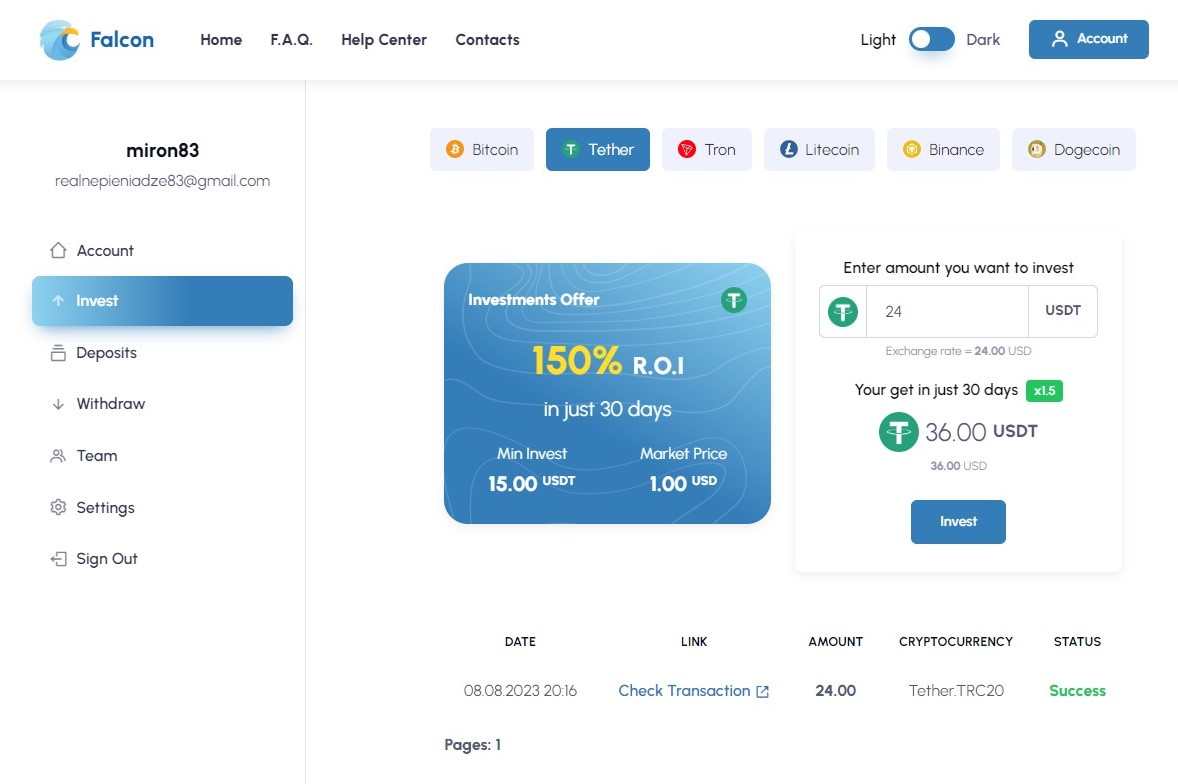Click the yellow Binance icon
Screen dimensions: 1178x784
point(911,149)
